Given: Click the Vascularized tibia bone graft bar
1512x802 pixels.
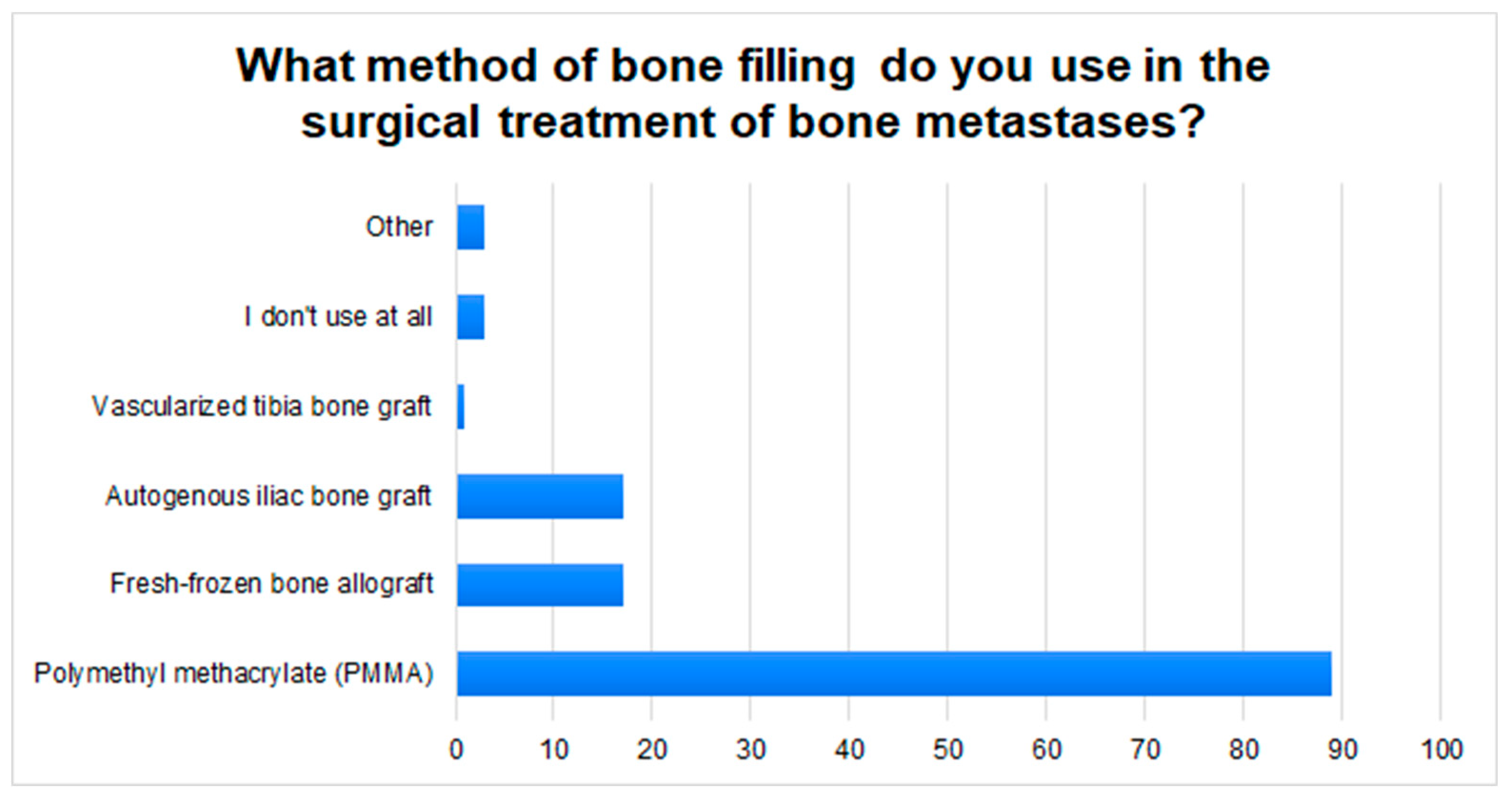Looking at the screenshot, I should 461,406.
